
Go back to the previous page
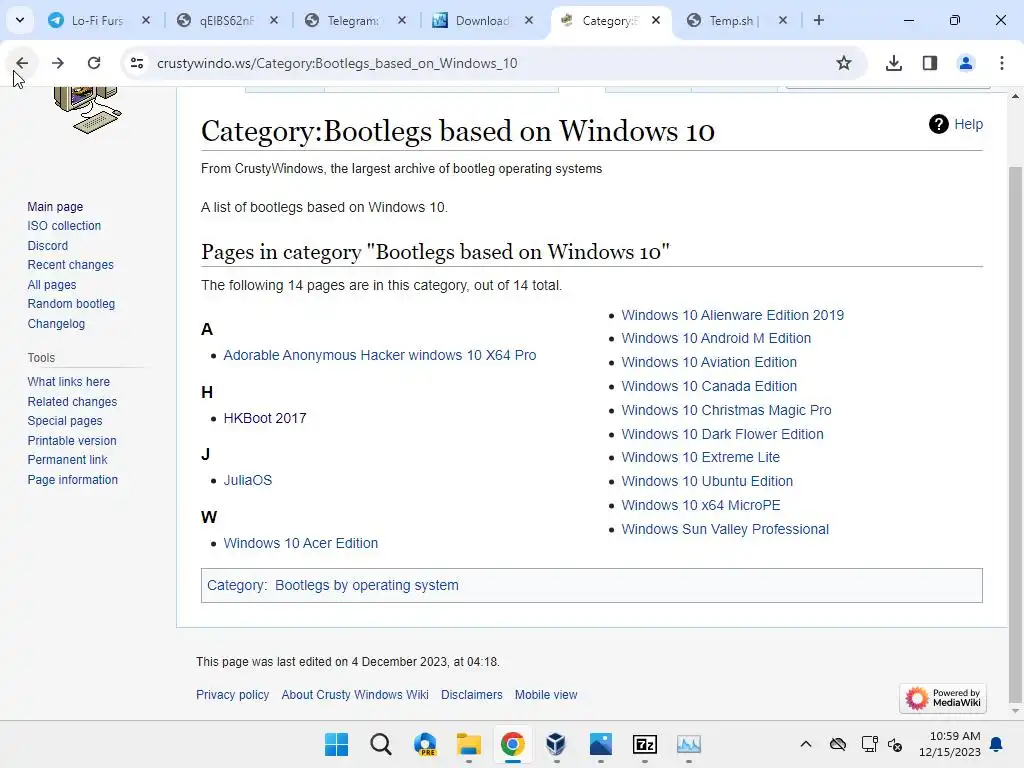pyautogui.click(x=22, y=63)
